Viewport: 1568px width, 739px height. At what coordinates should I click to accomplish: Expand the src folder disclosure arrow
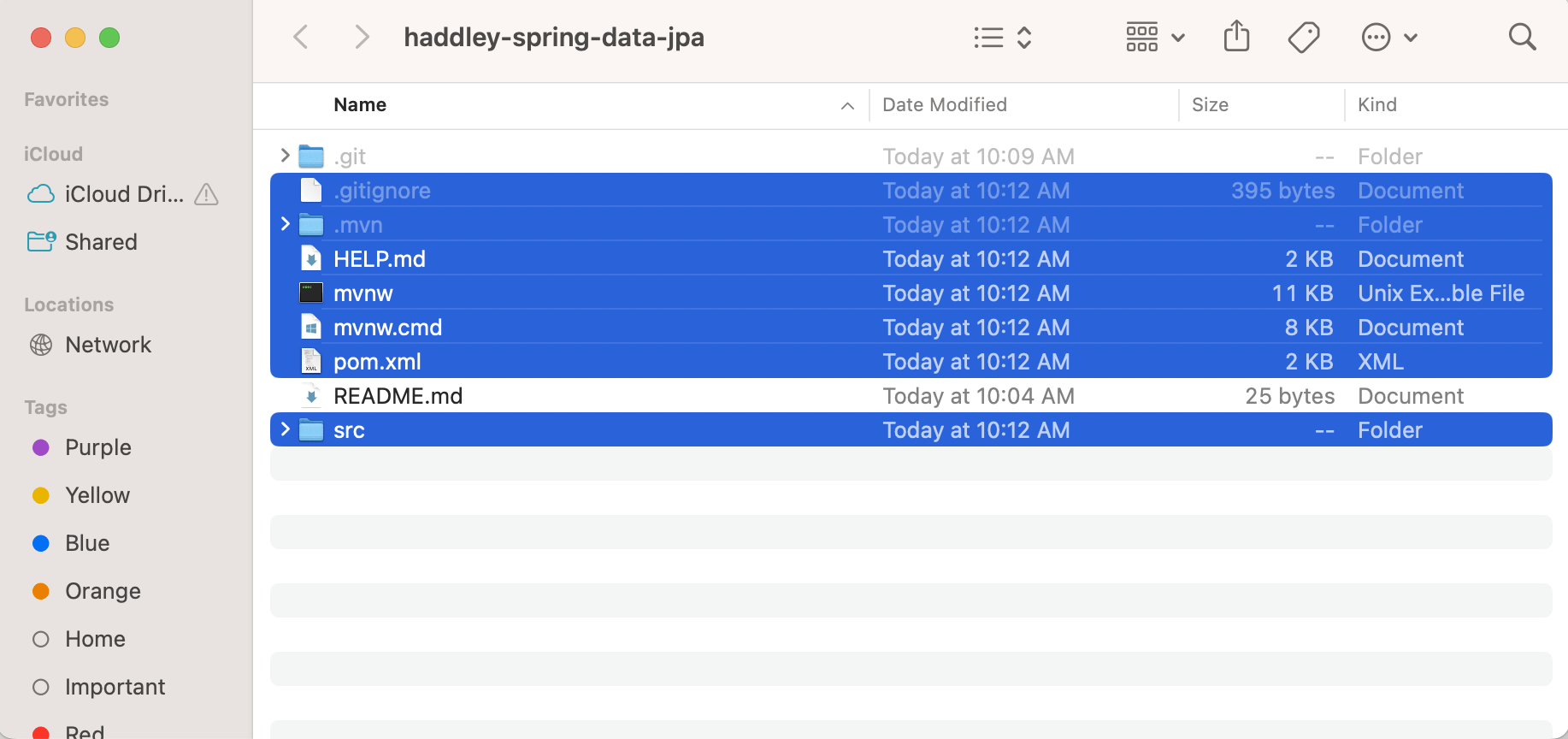click(x=286, y=429)
